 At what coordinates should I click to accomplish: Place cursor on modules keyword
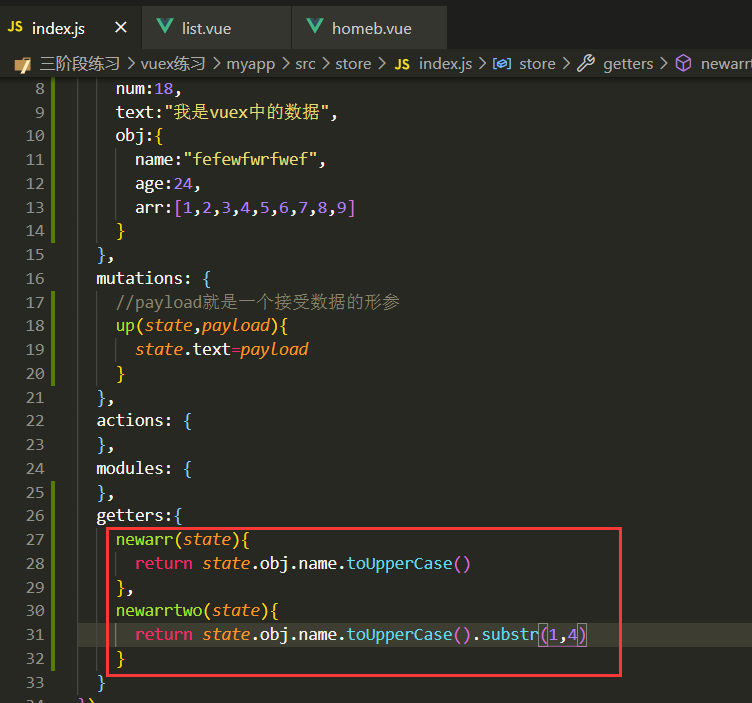(x=130, y=468)
